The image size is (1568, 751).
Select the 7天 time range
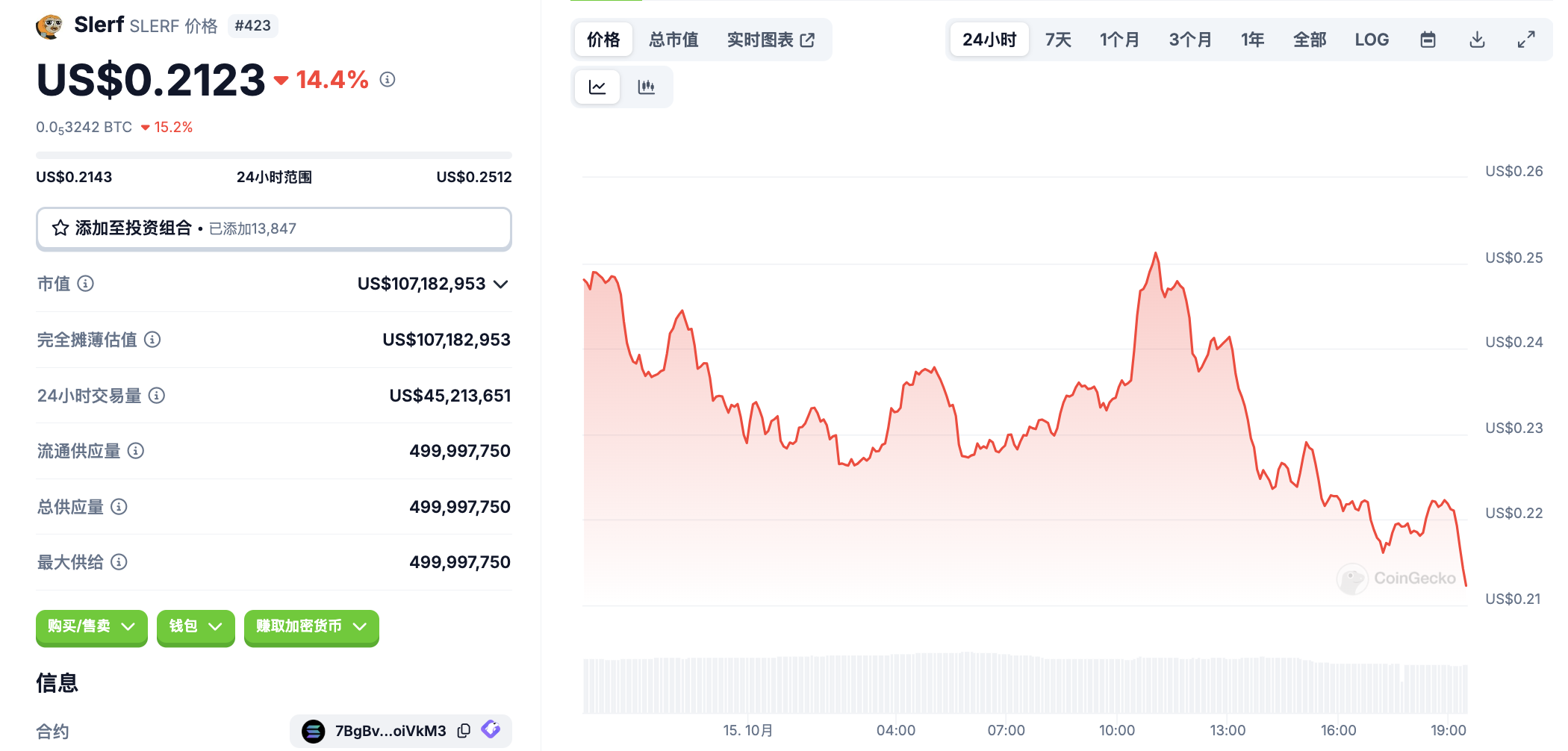pyautogui.click(x=1058, y=40)
